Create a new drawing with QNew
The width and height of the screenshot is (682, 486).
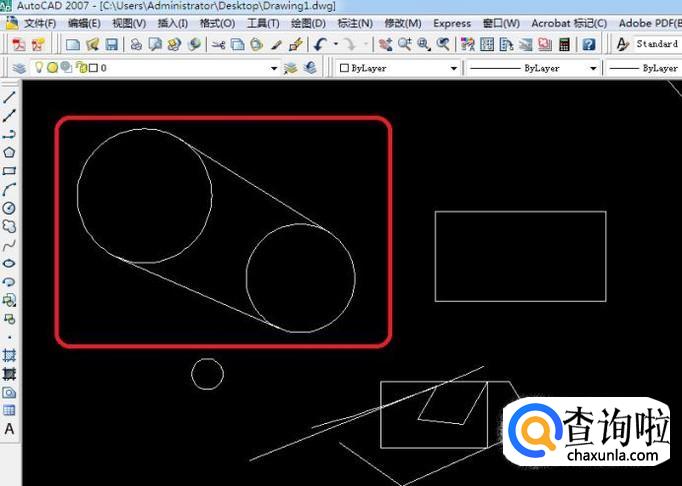pos(73,44)
